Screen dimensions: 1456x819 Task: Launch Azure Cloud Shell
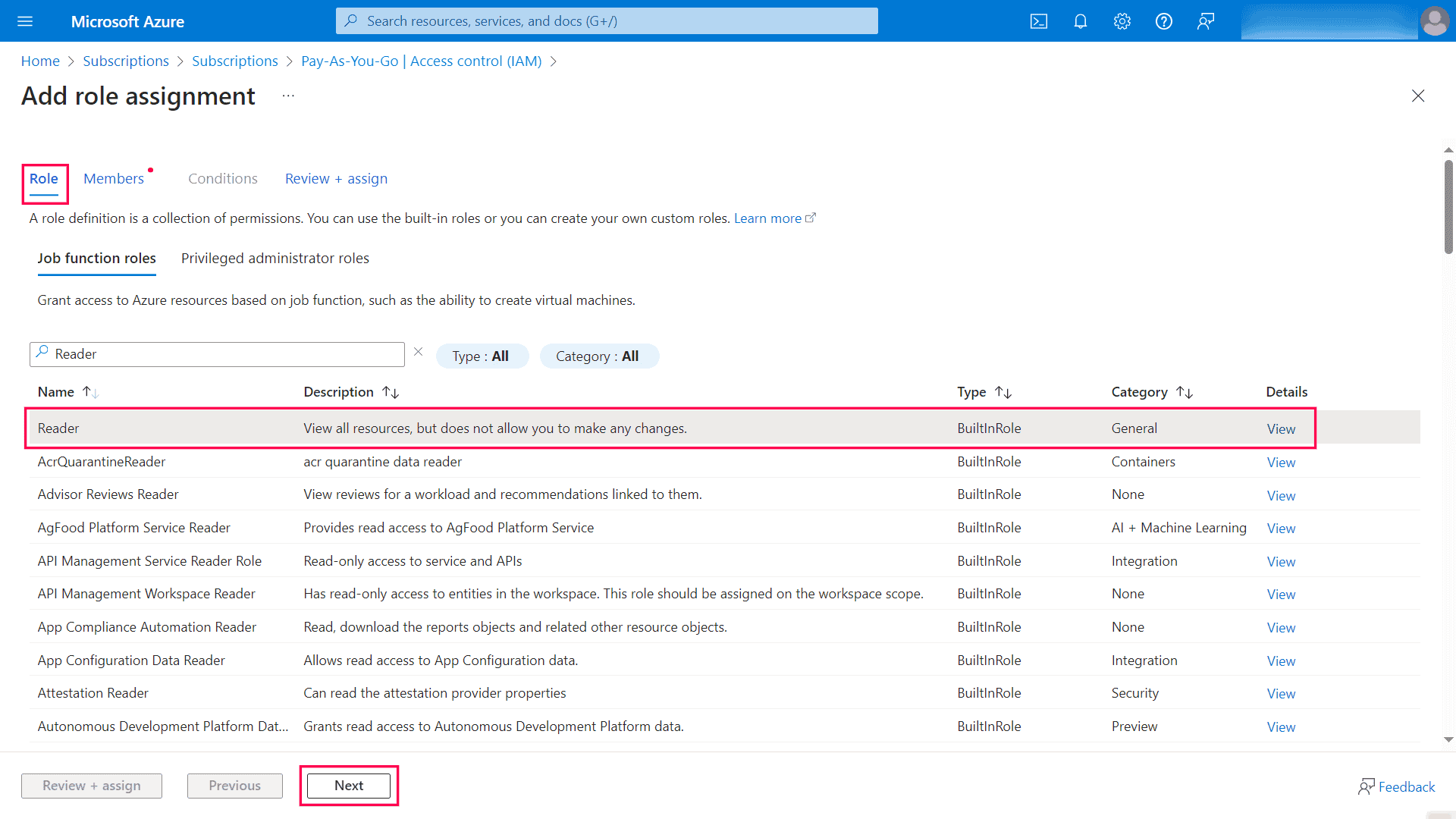(1038, 20)
